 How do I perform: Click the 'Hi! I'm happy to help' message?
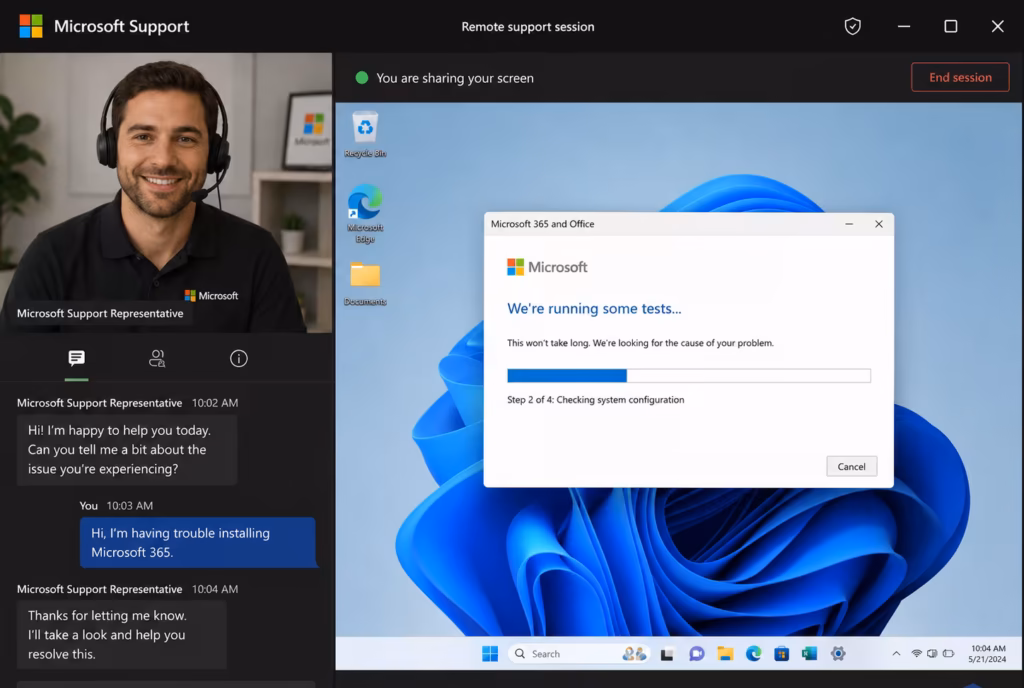[127, 450]
